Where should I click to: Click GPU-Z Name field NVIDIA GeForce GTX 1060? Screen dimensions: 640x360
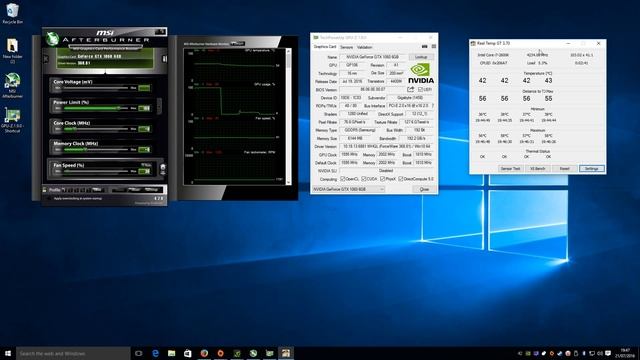pyautogui.click(x=373, y=57)
